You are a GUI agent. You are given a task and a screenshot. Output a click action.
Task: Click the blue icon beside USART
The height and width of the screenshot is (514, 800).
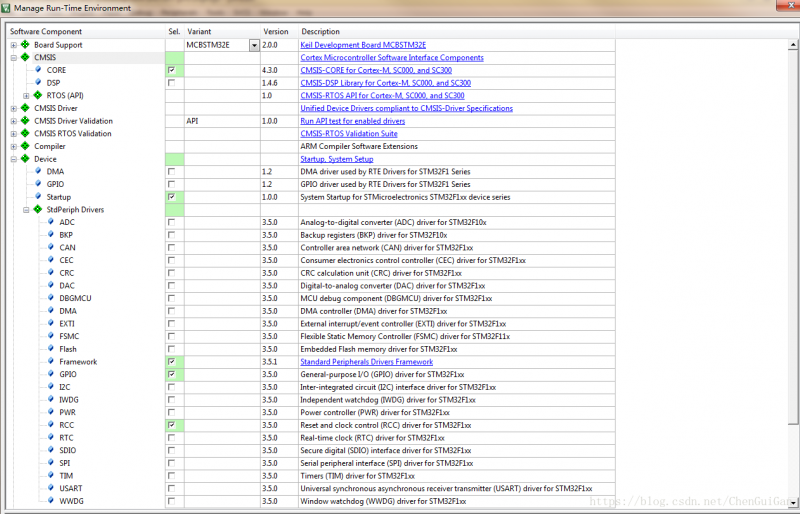[x=51, y=488]
